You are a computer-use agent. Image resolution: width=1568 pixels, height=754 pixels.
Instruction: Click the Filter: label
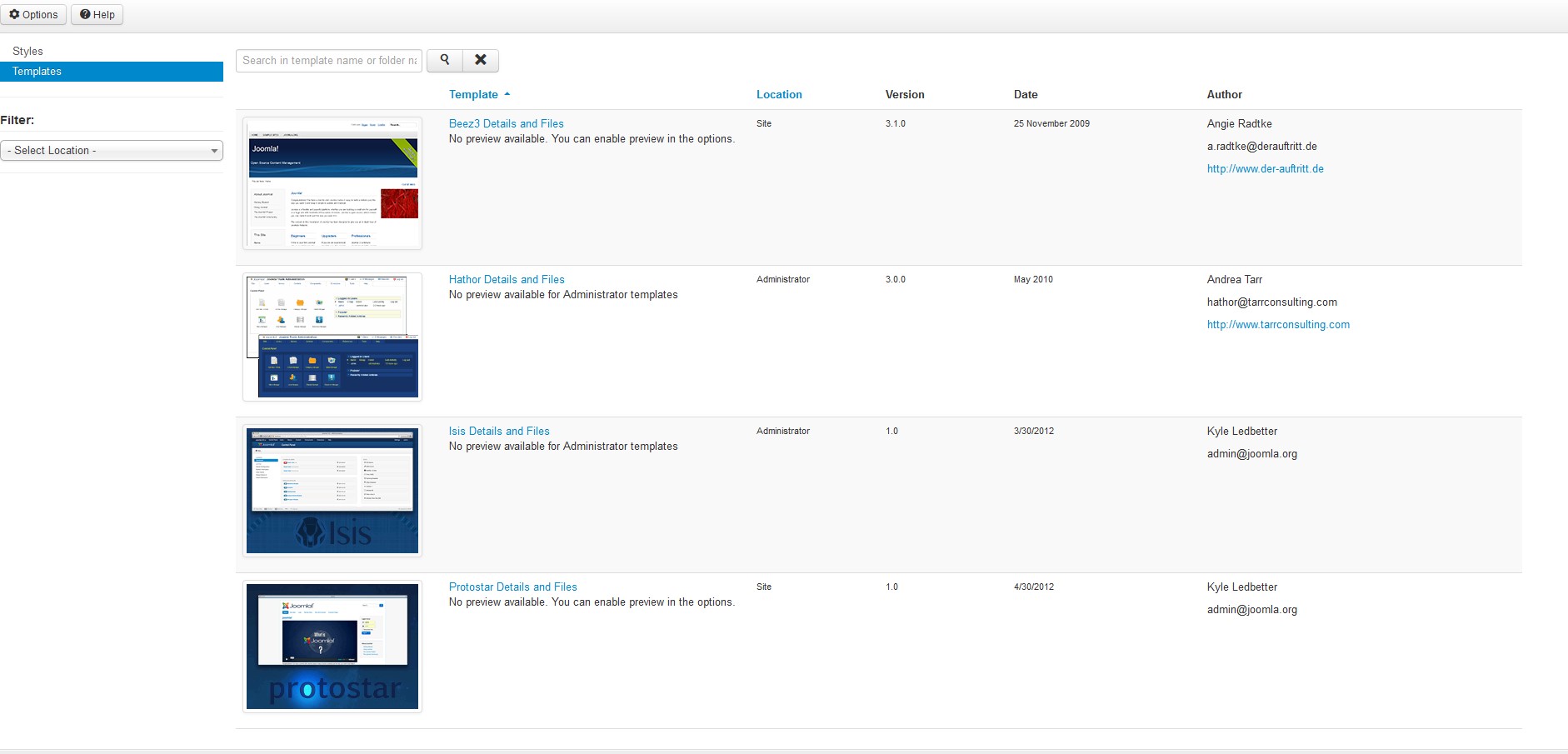coord(17,120)
